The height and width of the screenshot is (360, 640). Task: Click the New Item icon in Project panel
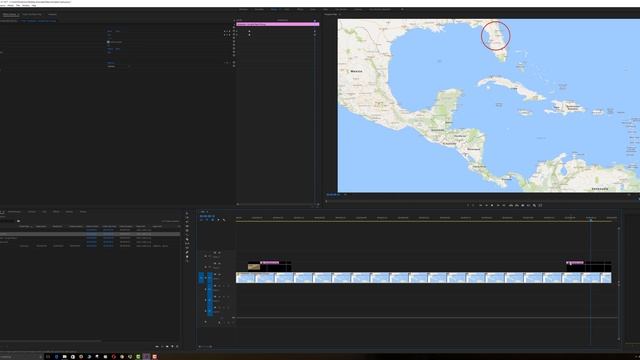(x=172, y=347)
